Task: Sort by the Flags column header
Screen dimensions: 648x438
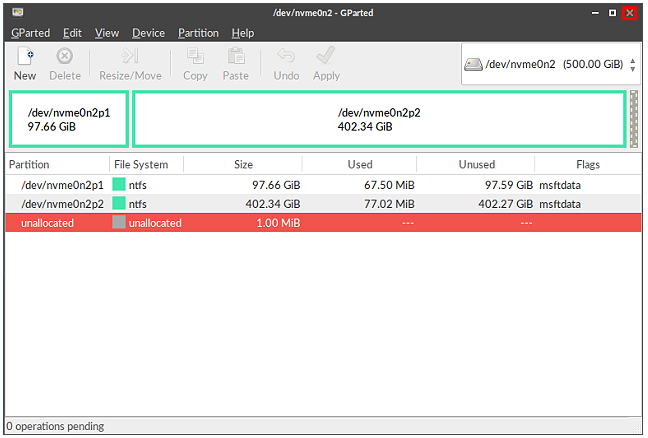Action: [588, 164]
